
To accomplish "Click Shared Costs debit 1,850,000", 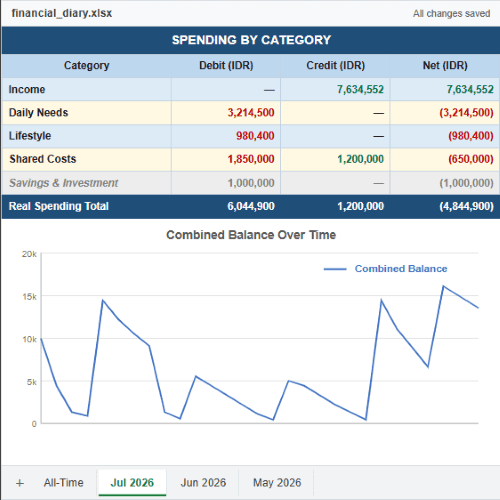I will 251,159.
